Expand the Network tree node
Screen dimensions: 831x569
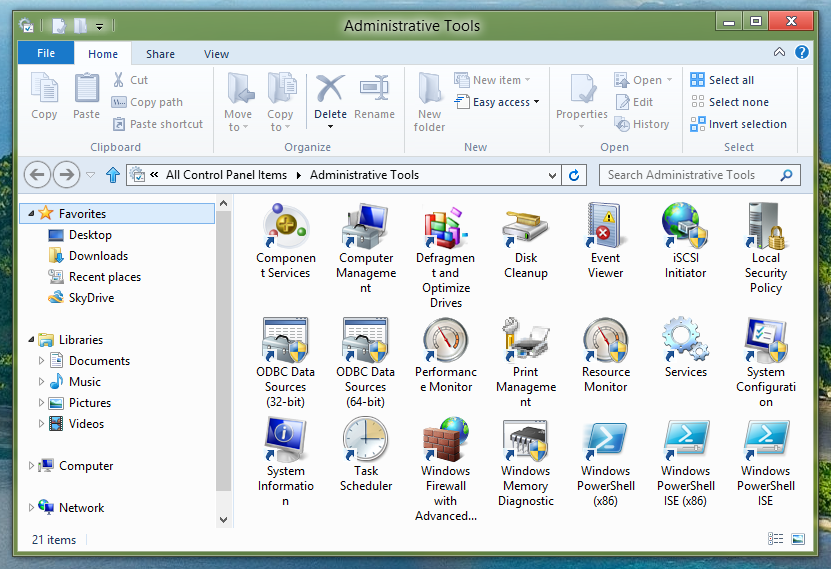point(31,508)
